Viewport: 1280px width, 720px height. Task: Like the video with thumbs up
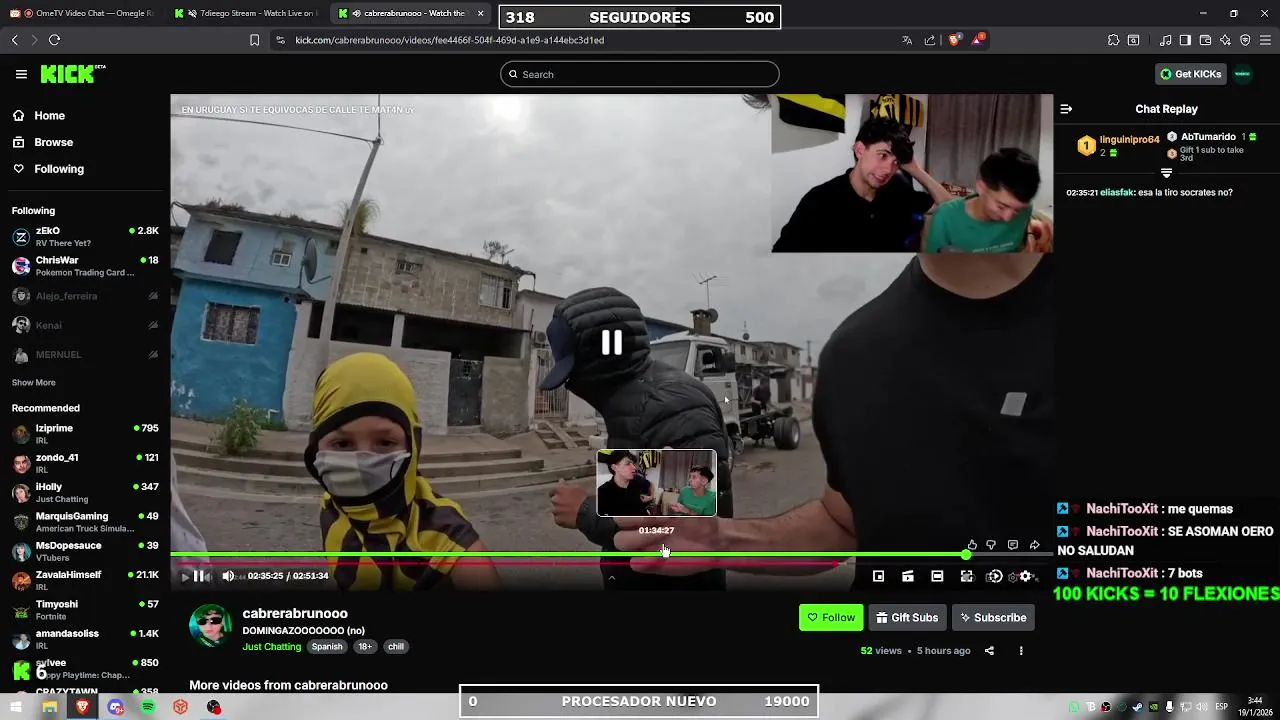(x=972, y=545)
